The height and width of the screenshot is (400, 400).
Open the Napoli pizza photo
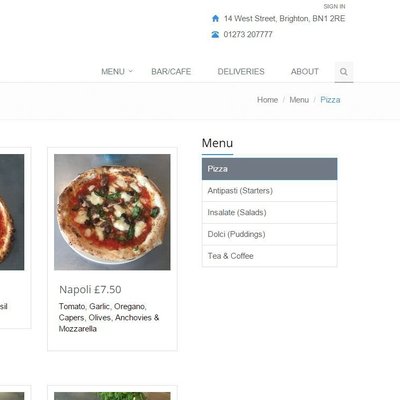112,212
